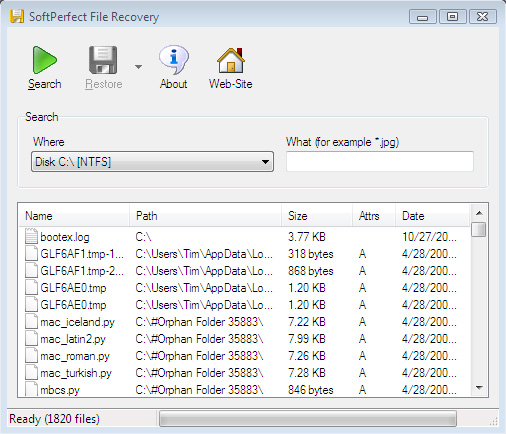
Task: Sort results by the Attrs column header
Action: [x=374, y=216]
